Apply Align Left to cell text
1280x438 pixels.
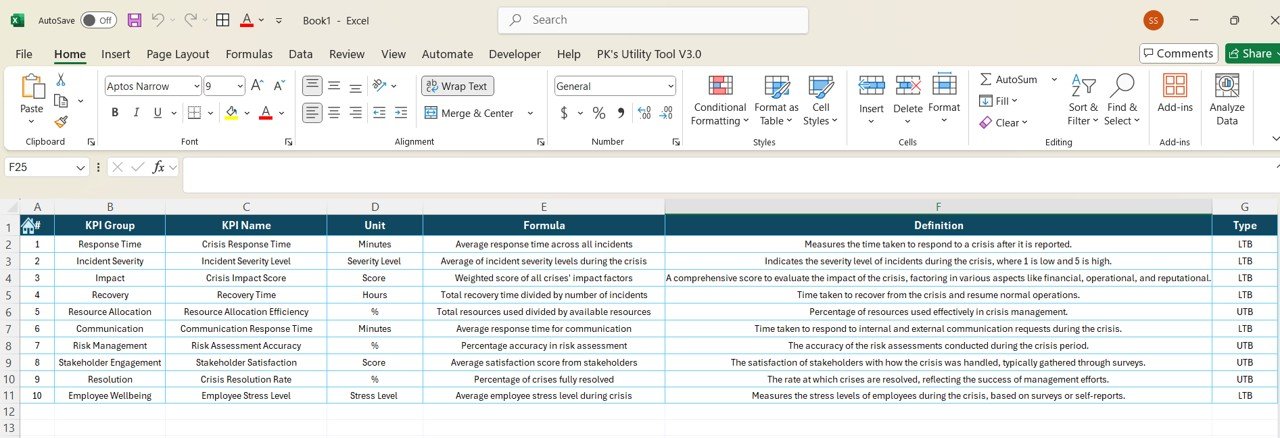point(312,113)
